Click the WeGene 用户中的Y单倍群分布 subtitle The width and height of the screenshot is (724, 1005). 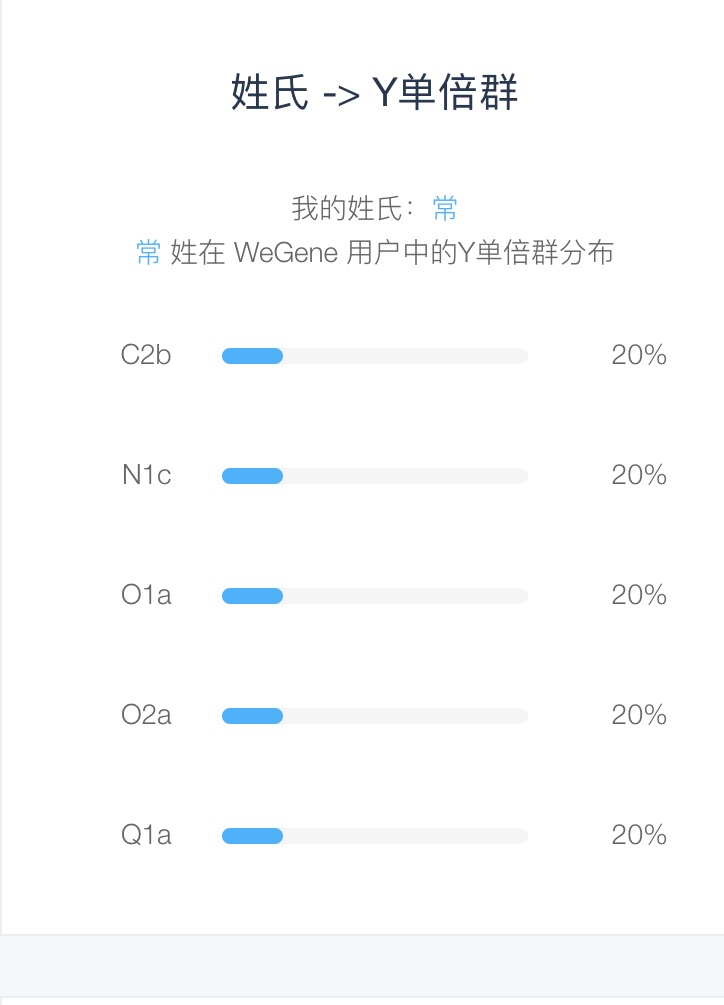[424, 253]
